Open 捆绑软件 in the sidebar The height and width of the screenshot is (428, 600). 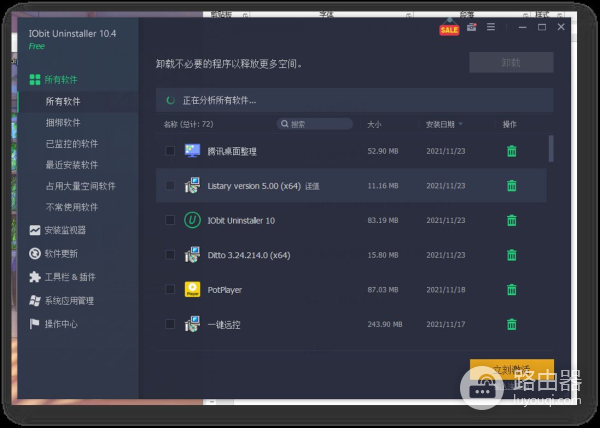63,122
